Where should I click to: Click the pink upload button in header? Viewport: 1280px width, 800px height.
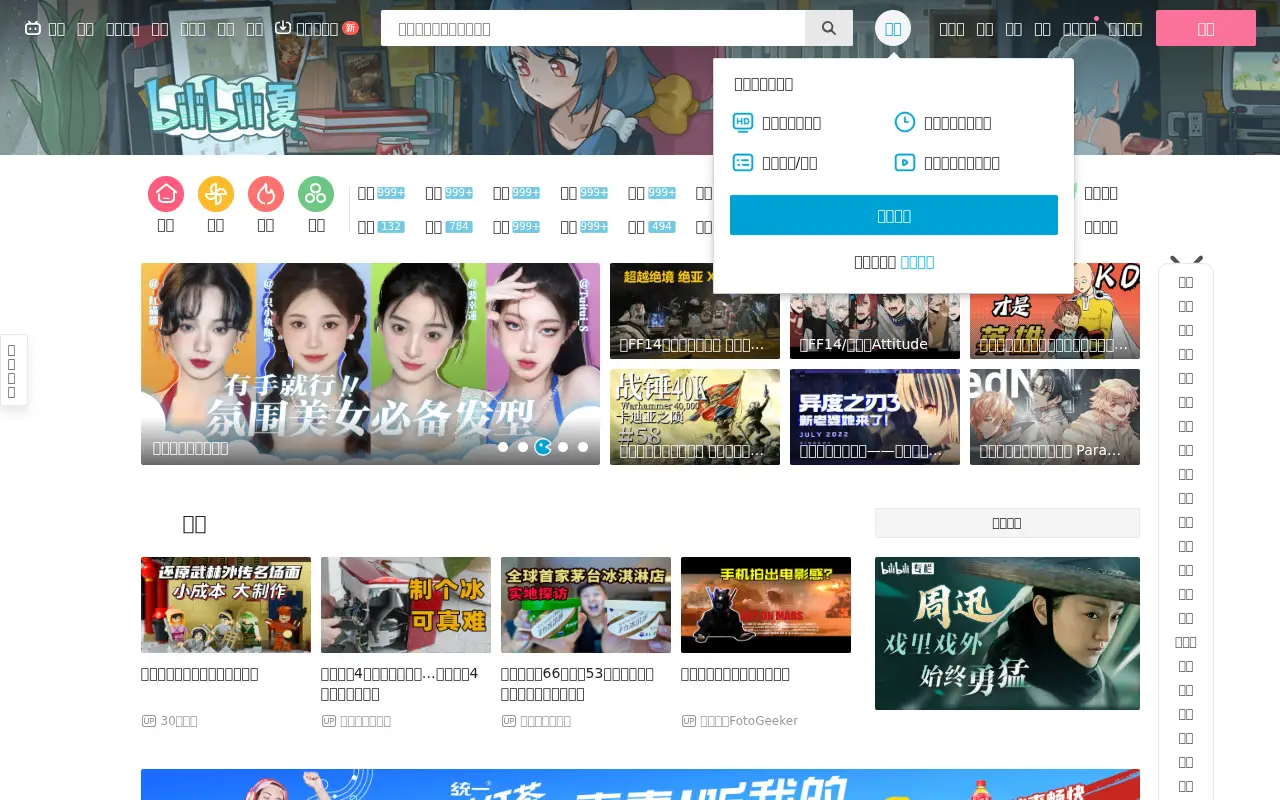point(1206,28)
